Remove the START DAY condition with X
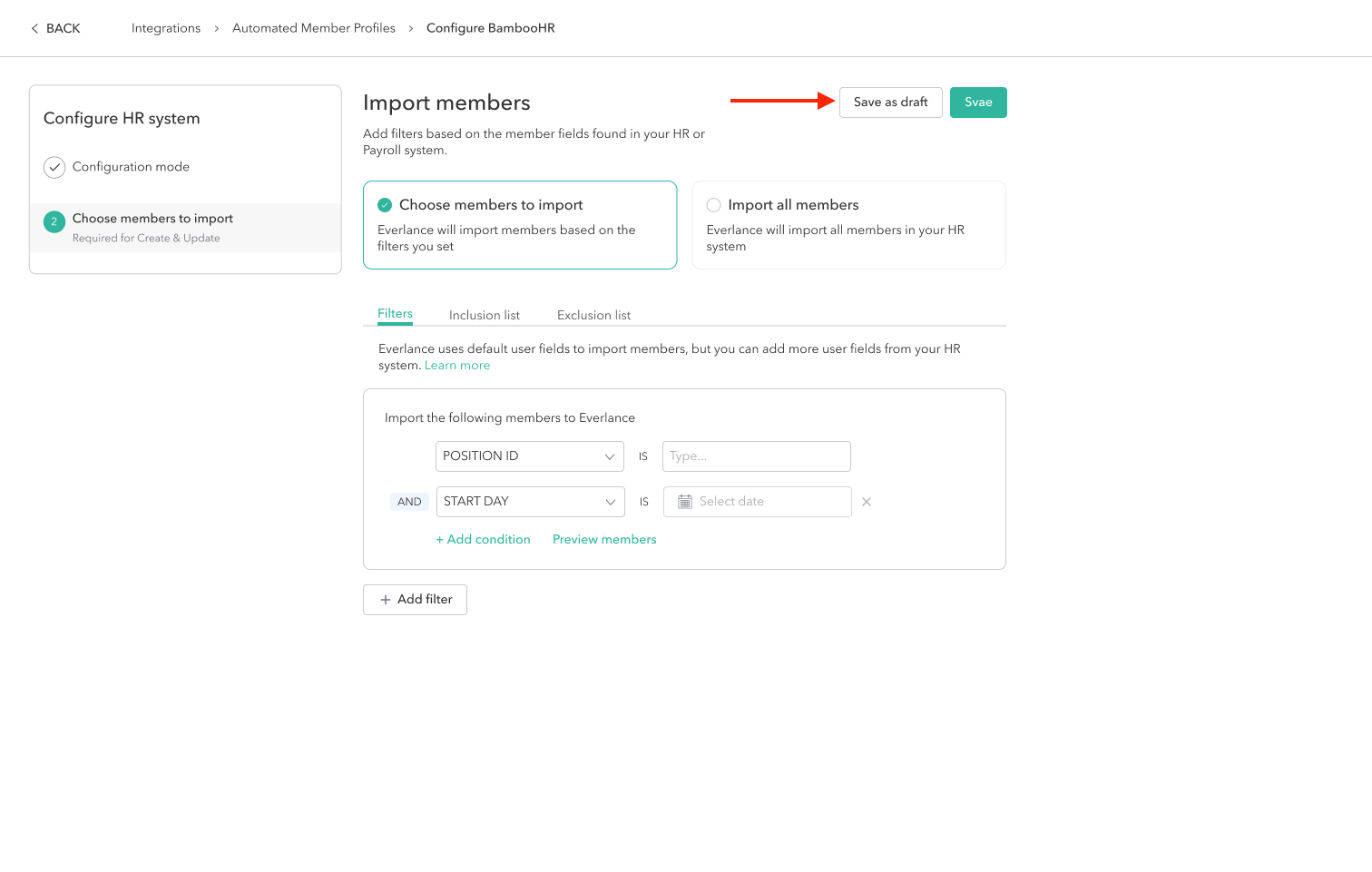 [x=867, y=502]
